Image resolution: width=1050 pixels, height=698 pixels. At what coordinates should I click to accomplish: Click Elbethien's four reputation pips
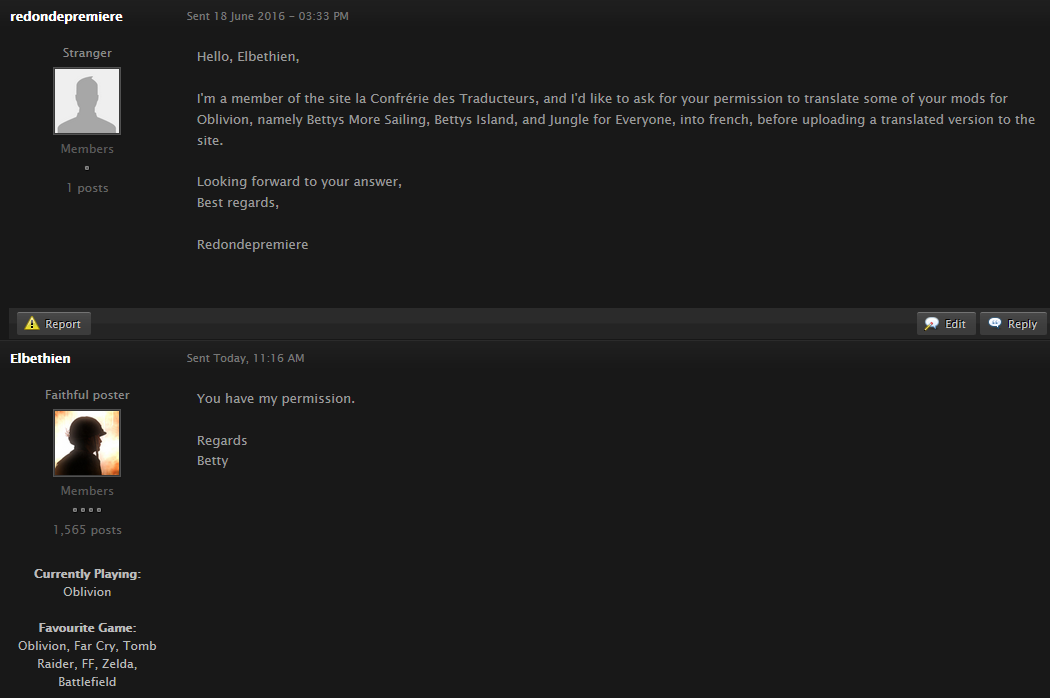click(x=87, y=510)
